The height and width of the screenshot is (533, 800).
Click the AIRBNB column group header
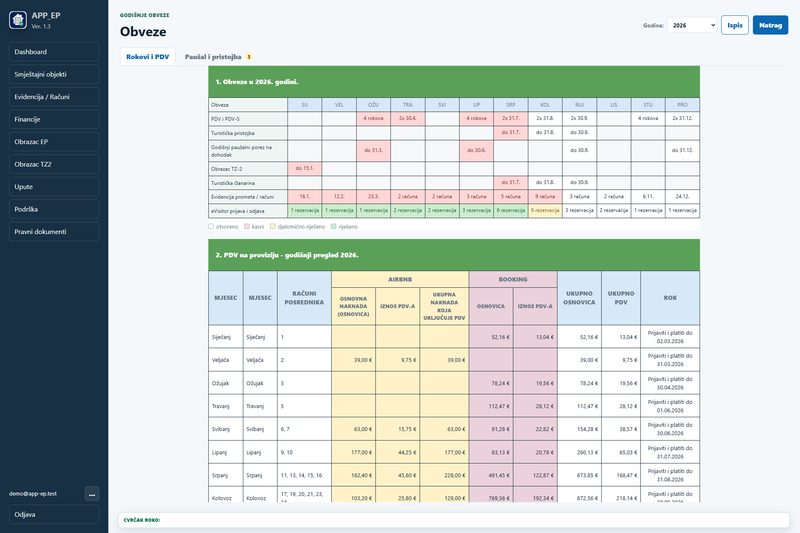click(400, 280)
